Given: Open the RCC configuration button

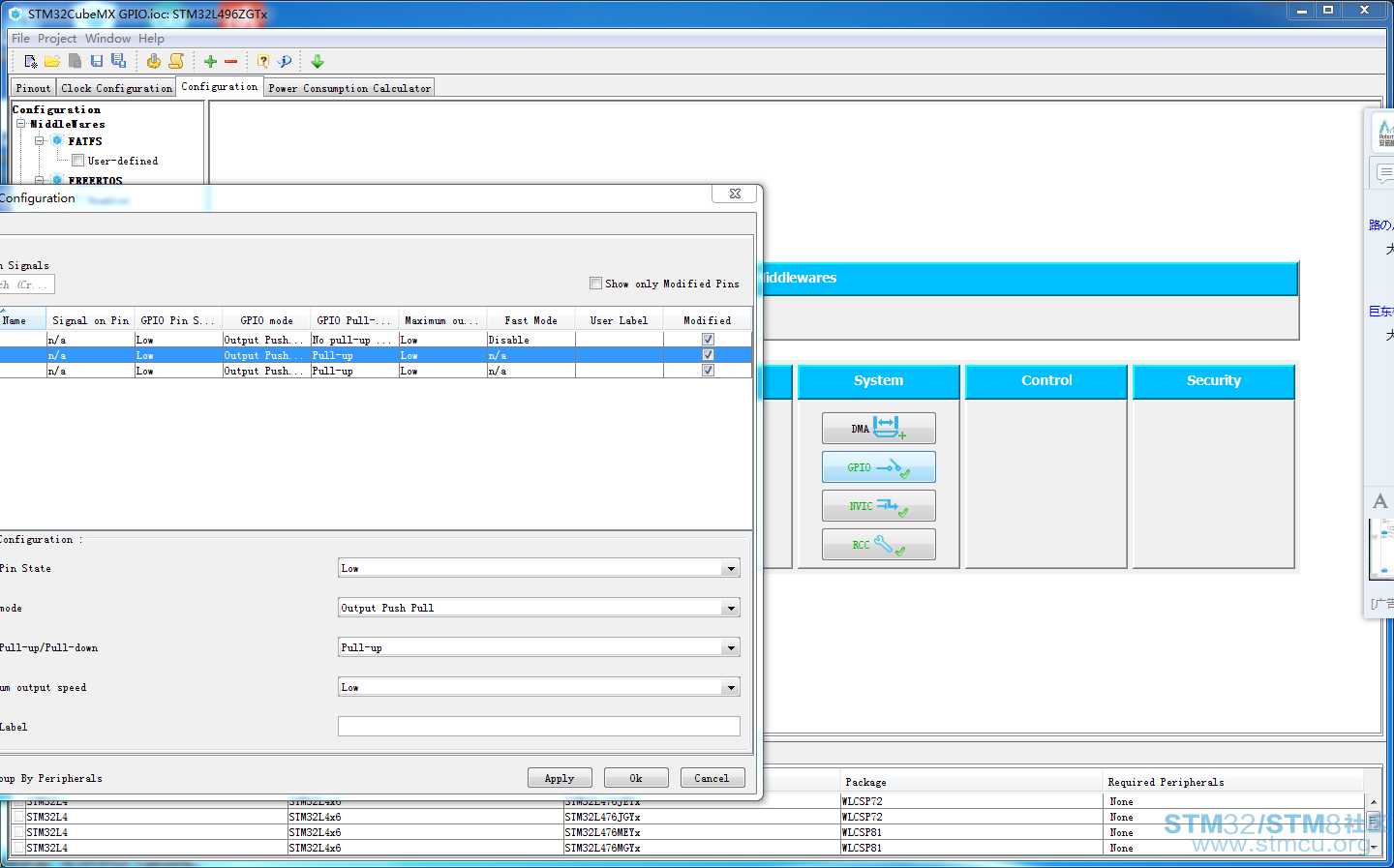Looking at the screenshot, I should [879, 544].
